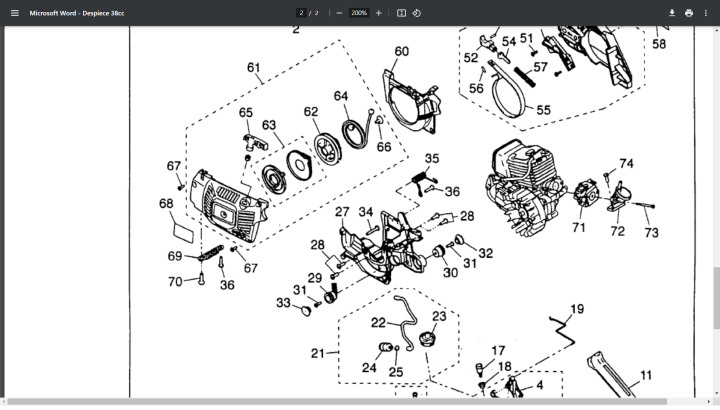The image size is (720, 410).
Task: Print the document
Action: [x=688, y=13]
